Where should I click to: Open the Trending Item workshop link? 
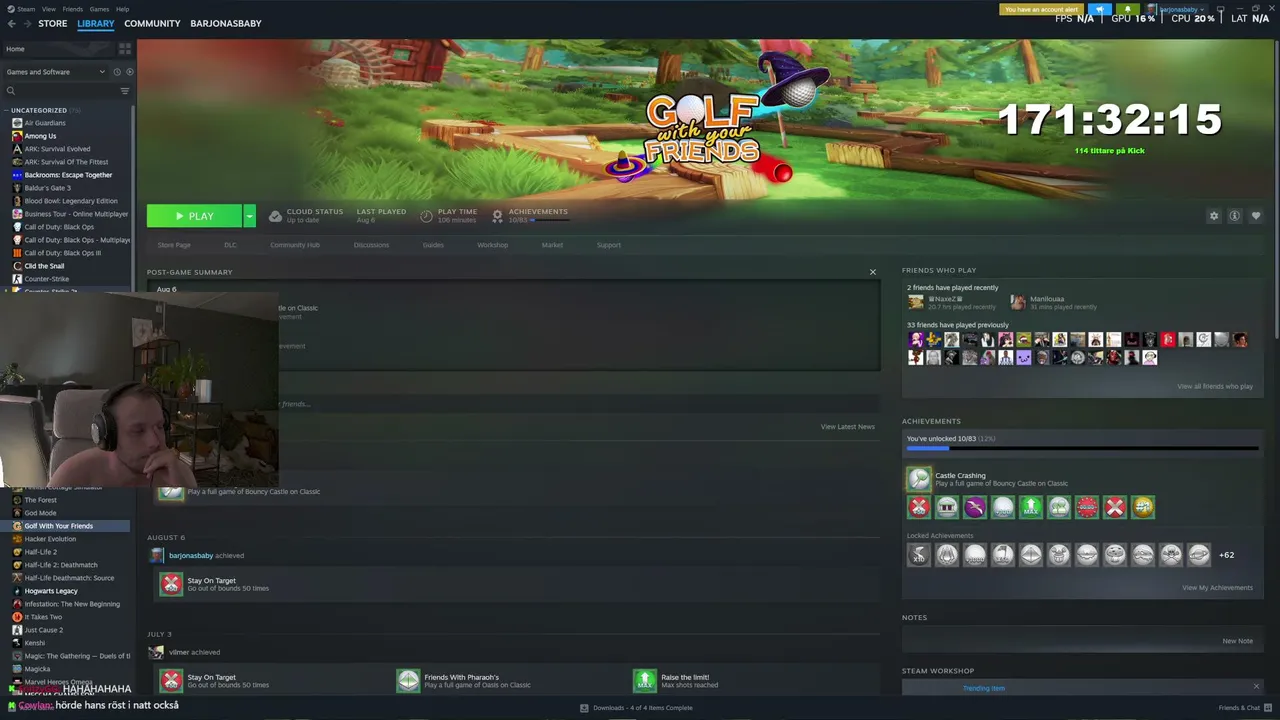(x=984, y=688)
